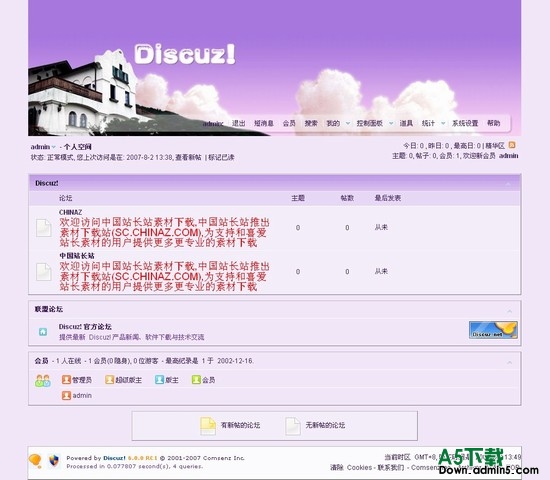Click the 查看新帖 link
Viewport: 550px width, 480px height.
189,157
